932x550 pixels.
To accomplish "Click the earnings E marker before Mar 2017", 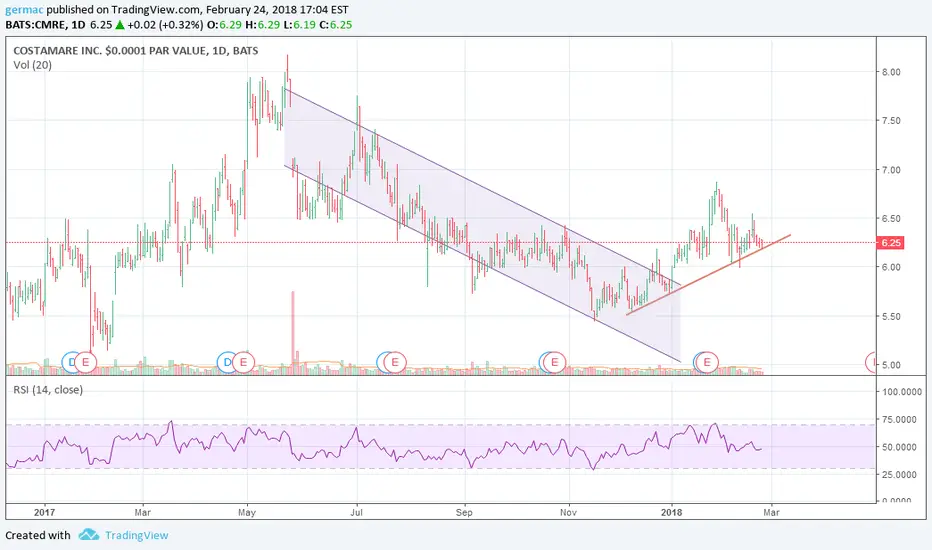I will pos(86,362).
